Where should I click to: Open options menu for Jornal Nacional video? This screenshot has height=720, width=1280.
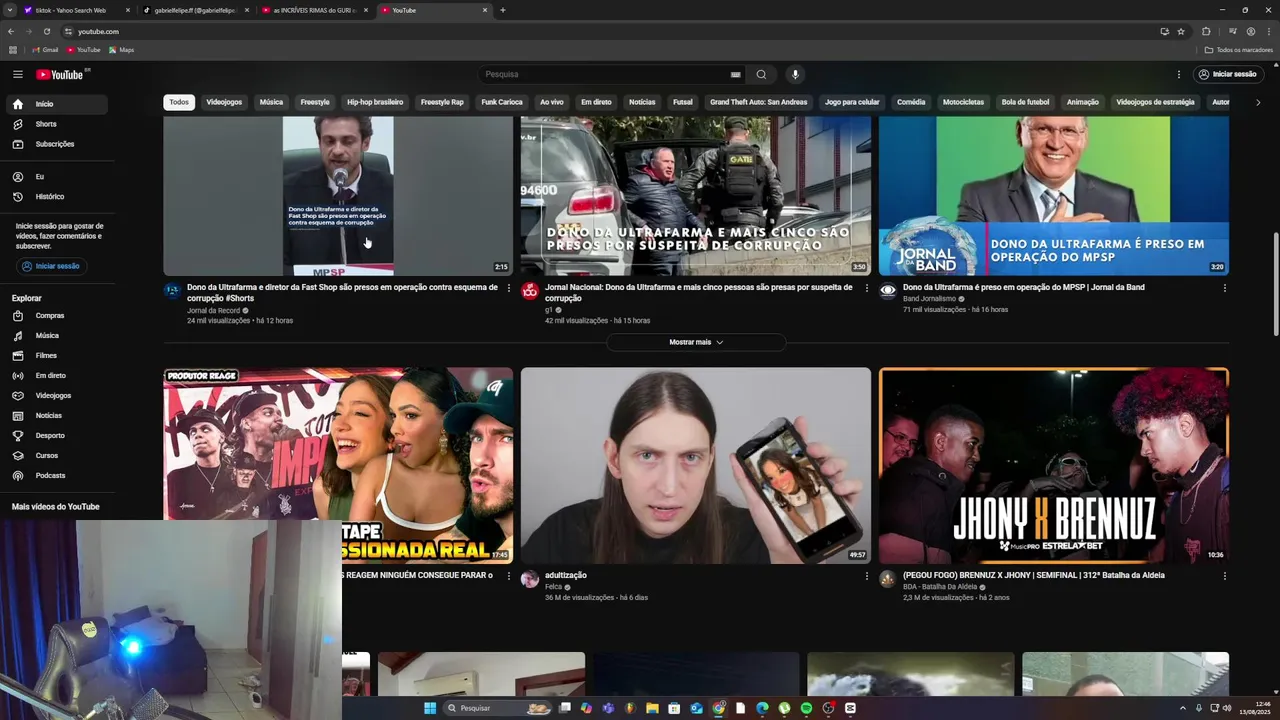coord(866,288)
